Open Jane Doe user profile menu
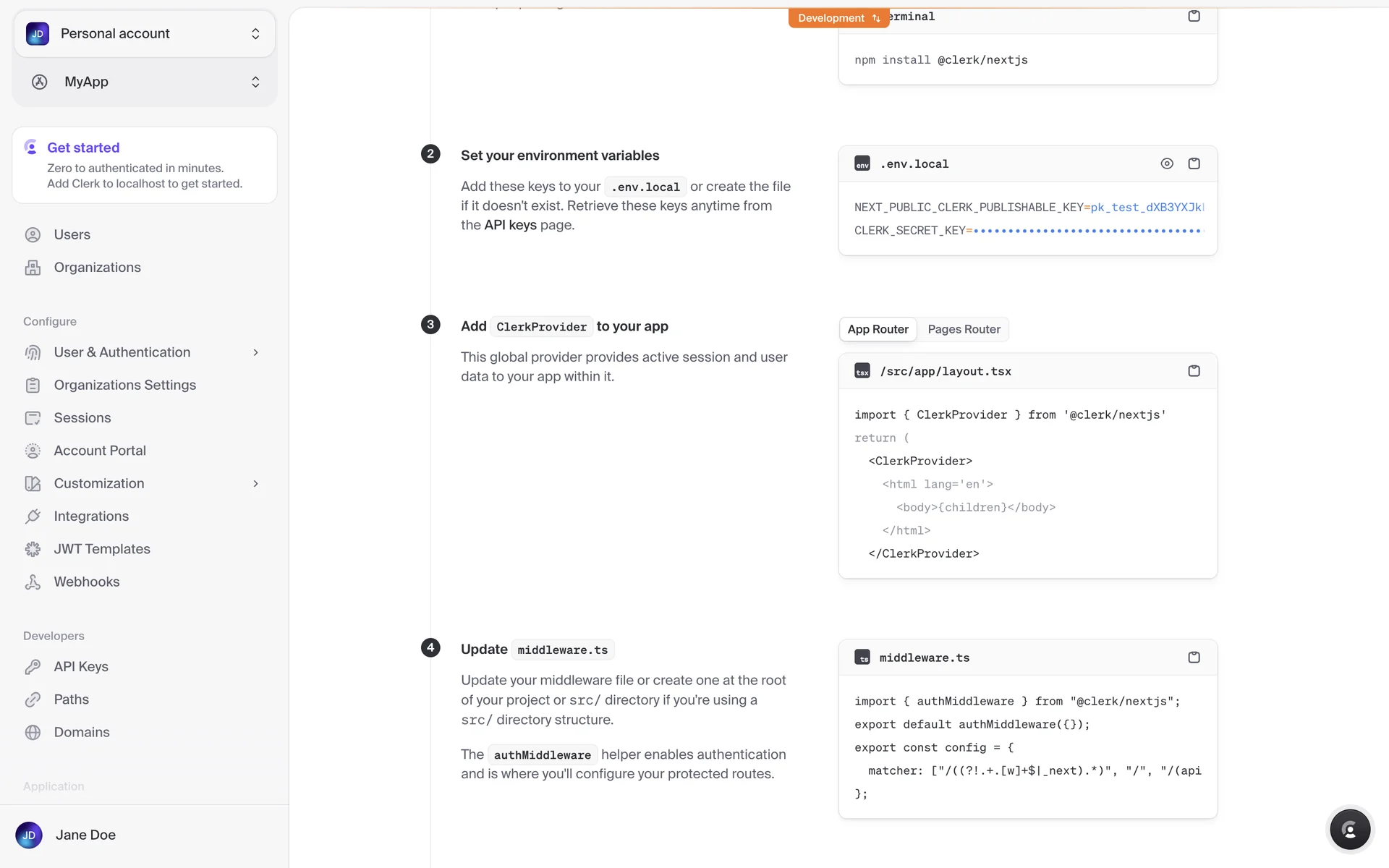 (85, 835)
